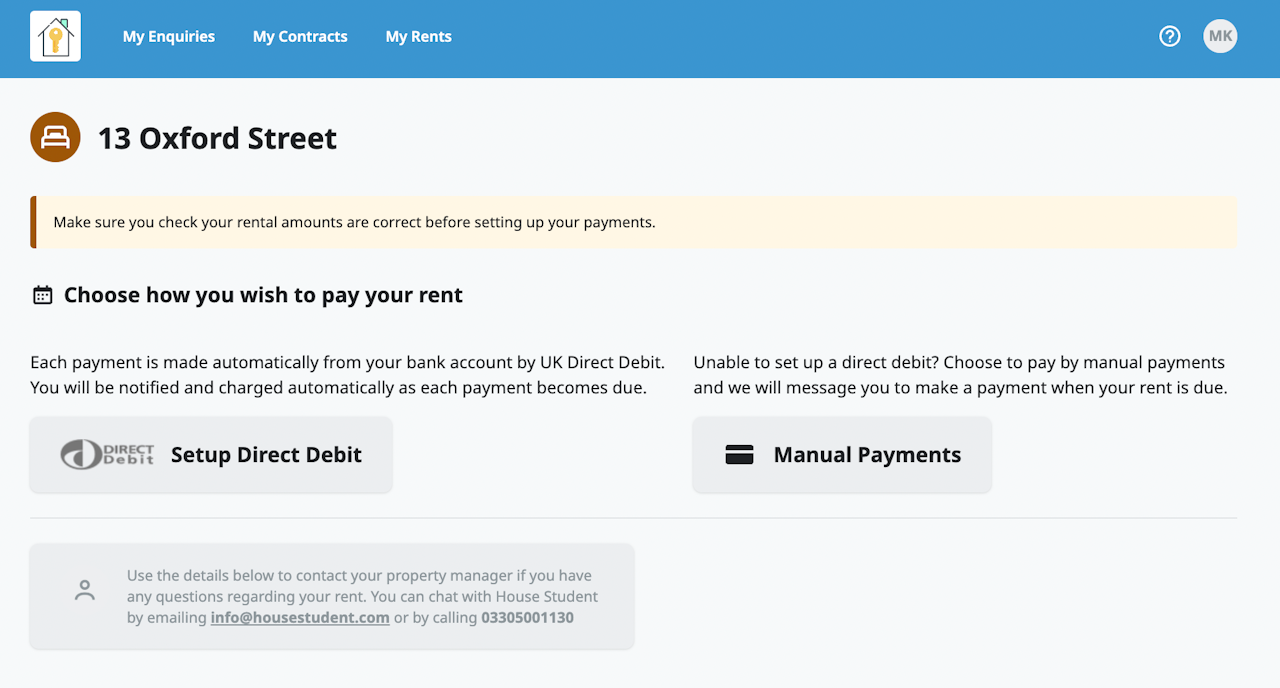Click the brown bed property icon

pyautogui.click(x=55, y=137)
